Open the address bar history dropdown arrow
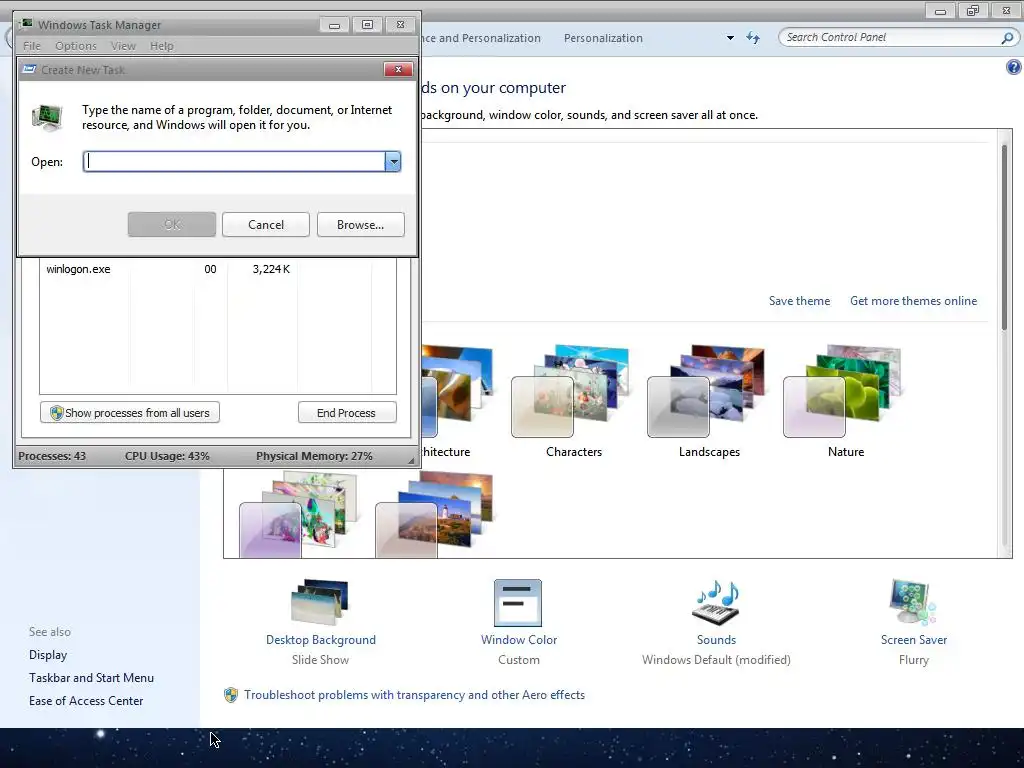The width and height of the screenshot is (1024, 768). pos(730,38)
